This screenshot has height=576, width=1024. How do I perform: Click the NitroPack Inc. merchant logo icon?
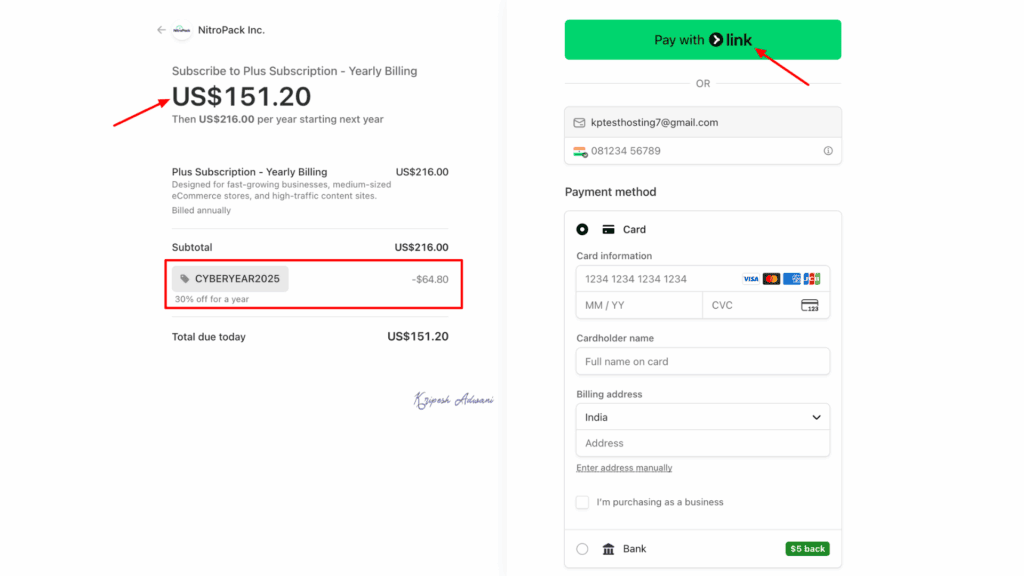[181, 31]
